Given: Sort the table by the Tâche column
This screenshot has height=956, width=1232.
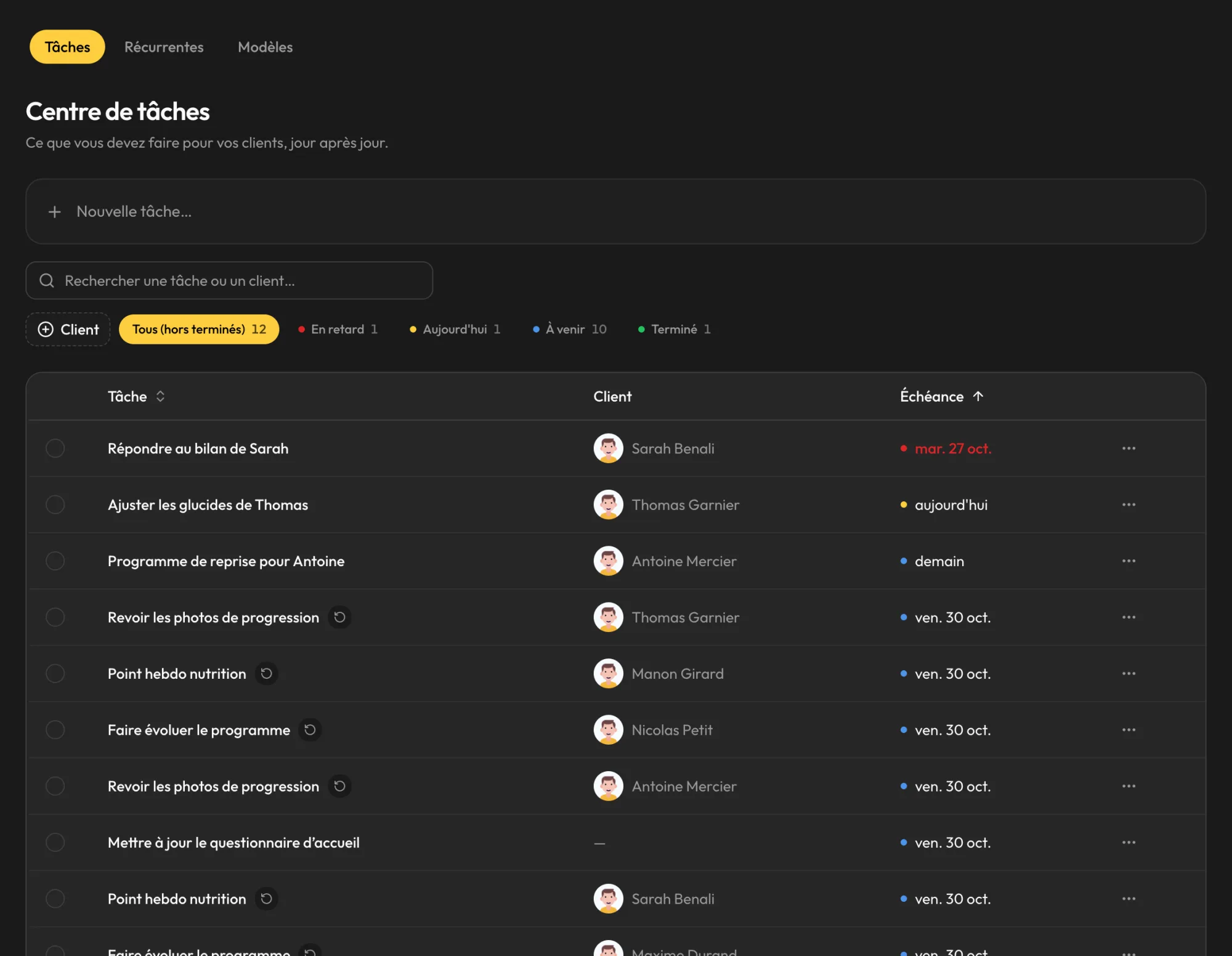Looking at the screenshot, I should (x=137, y=397).
